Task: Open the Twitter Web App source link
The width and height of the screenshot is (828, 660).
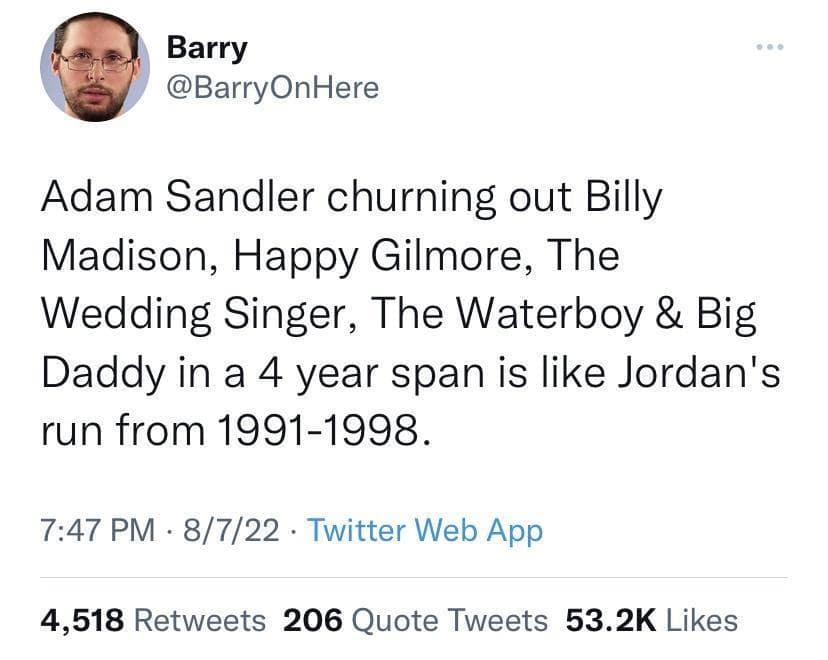Action: point(425,530)
